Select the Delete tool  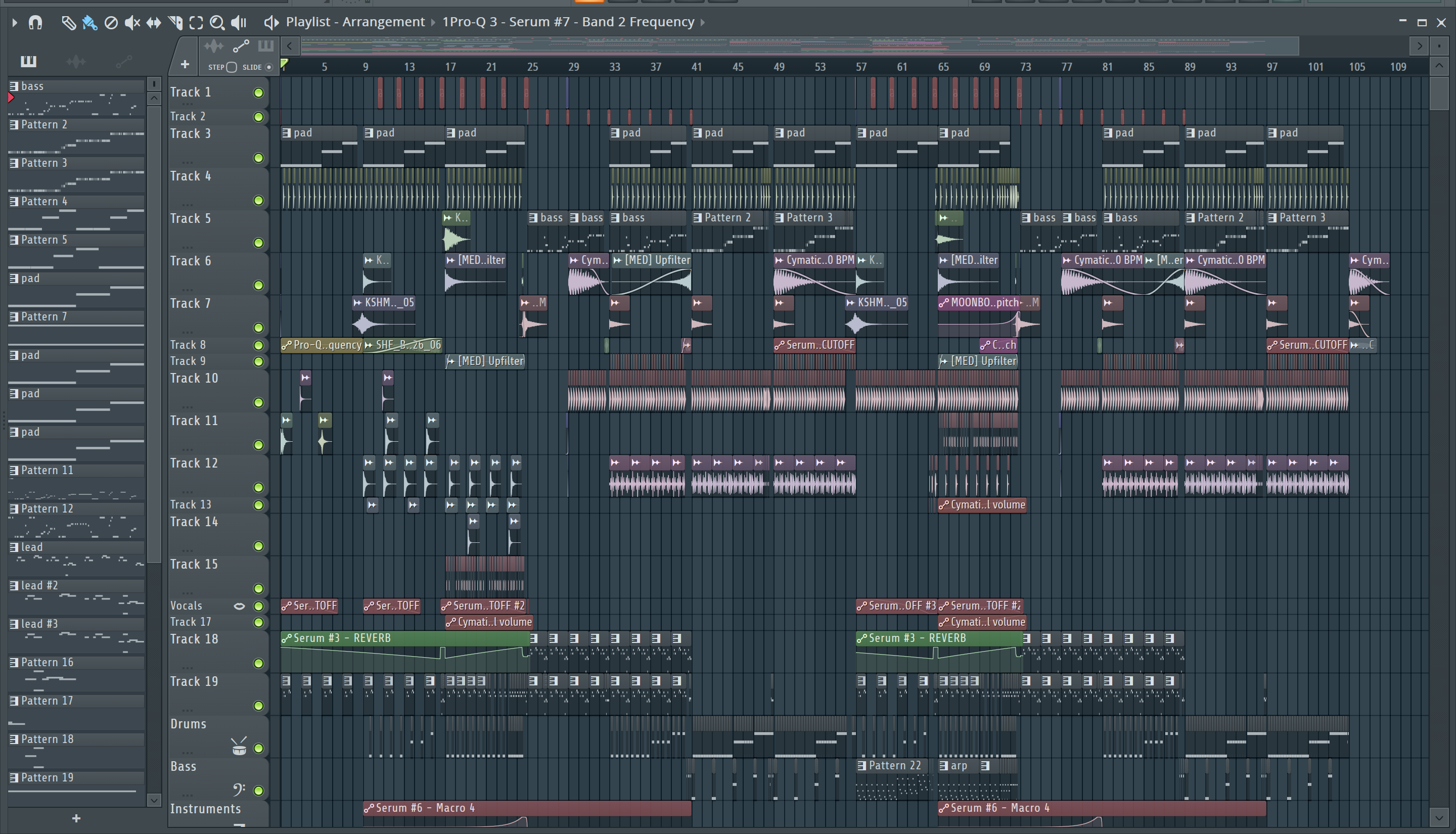click(111, 22)
